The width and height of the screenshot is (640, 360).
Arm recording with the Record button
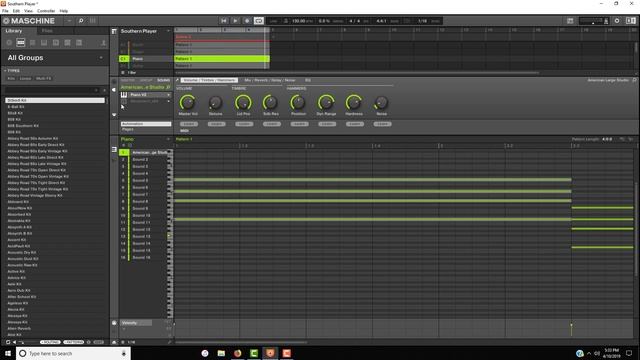247,21
